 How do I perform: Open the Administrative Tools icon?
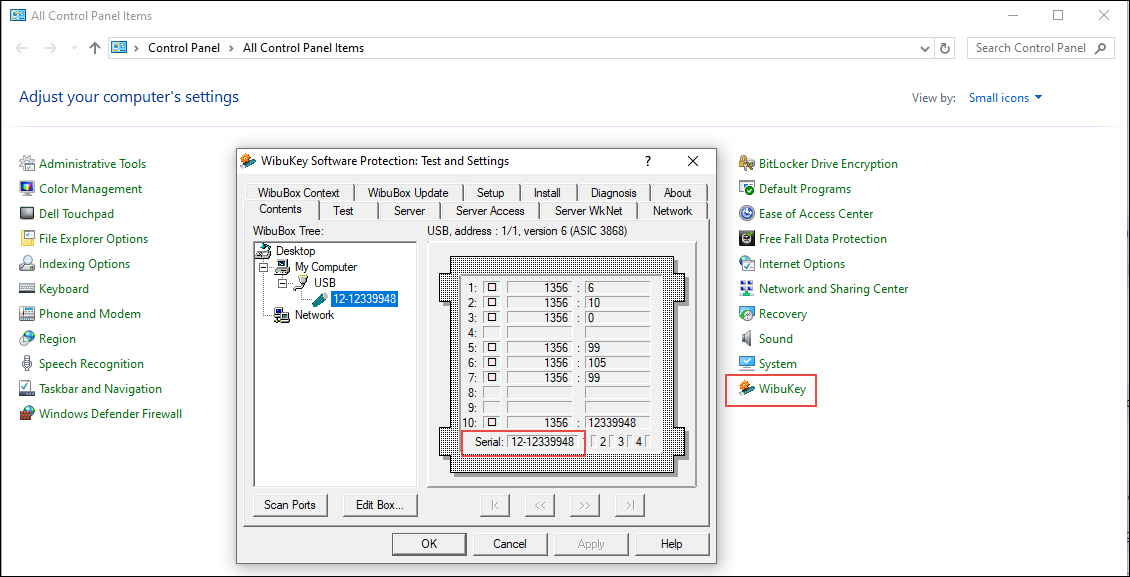coord(27,164)
